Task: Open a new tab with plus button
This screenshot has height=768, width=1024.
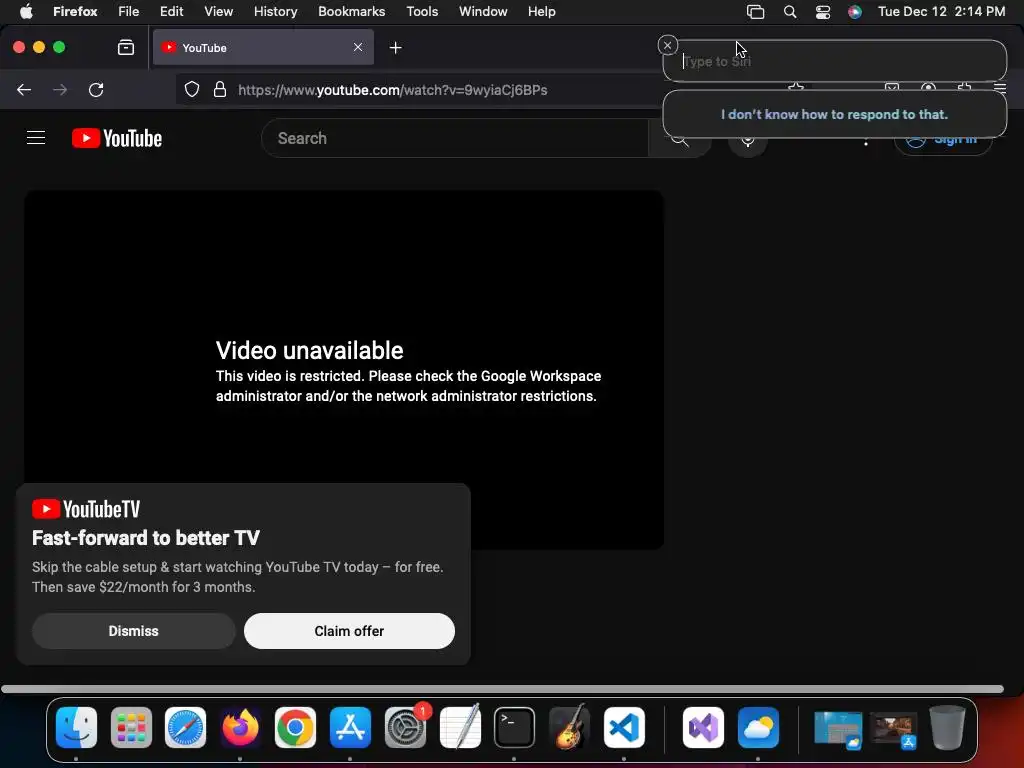Action: 395,48
